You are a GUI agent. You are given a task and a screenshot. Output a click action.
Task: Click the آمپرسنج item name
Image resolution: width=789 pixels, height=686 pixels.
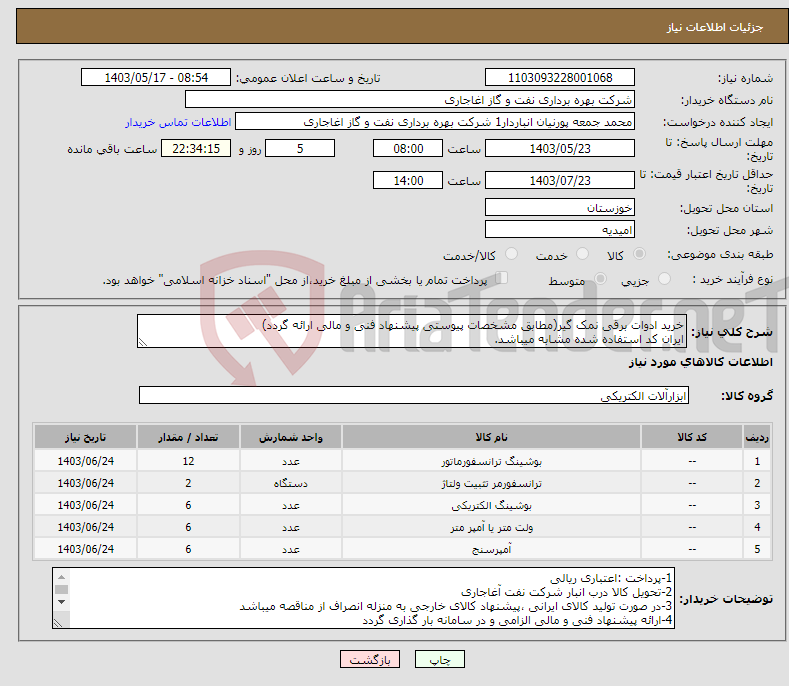491,549
